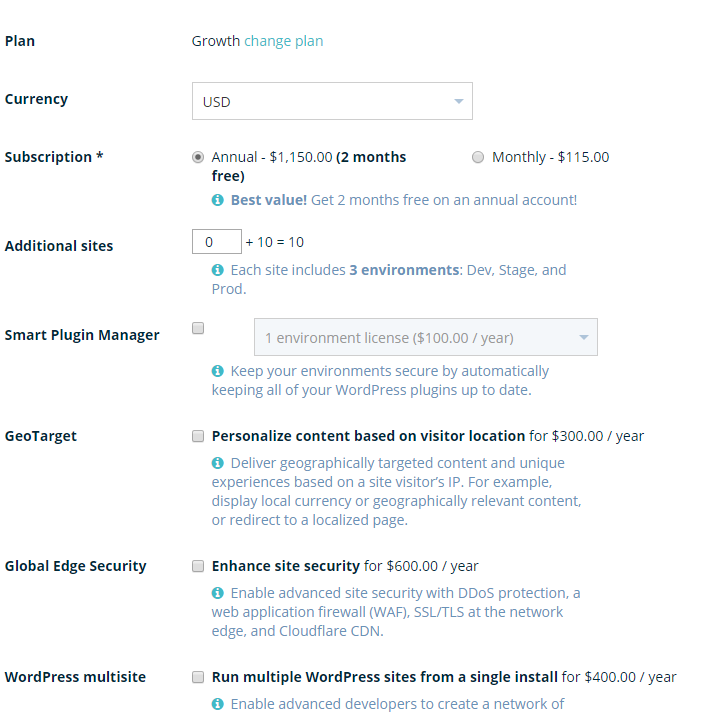Enable the Smart Plugin Manager checkbox
Screen dimensions: 707x716
198,328
